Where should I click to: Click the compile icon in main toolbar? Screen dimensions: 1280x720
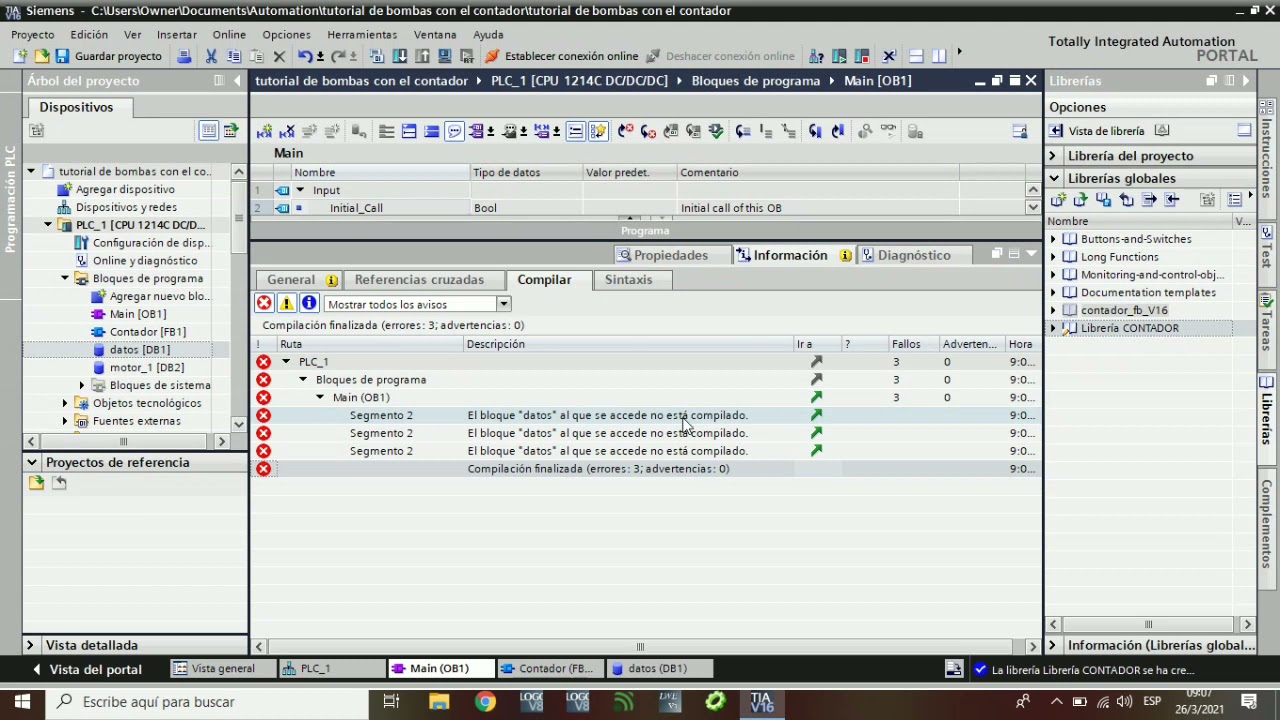tap(378, 56)
